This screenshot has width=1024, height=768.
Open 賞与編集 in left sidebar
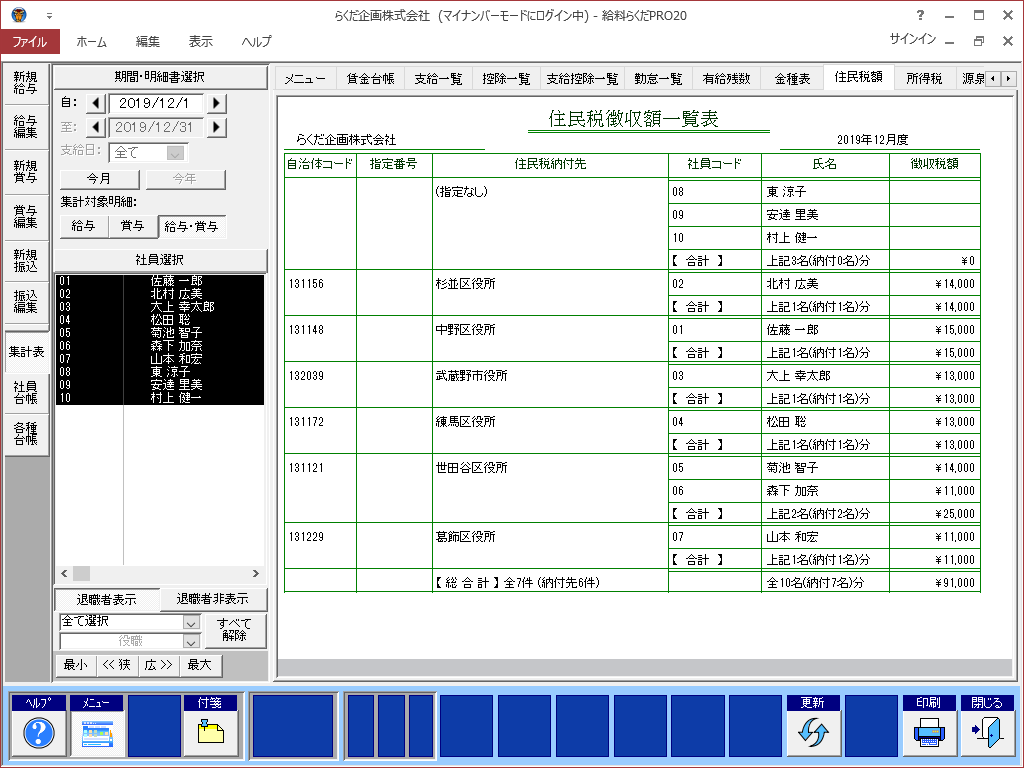[25, 216]
